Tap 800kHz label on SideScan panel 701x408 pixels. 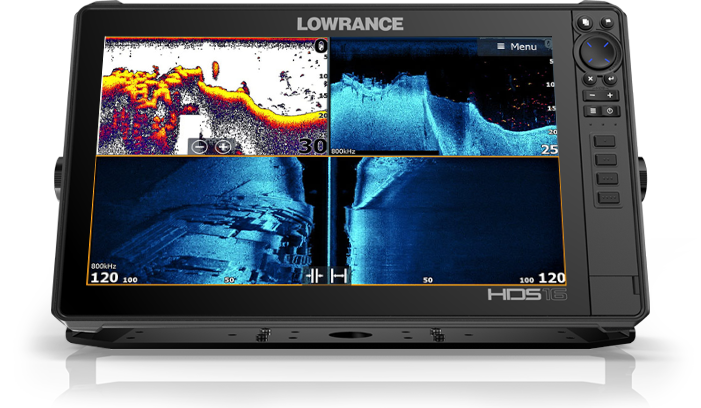point(104,266)
